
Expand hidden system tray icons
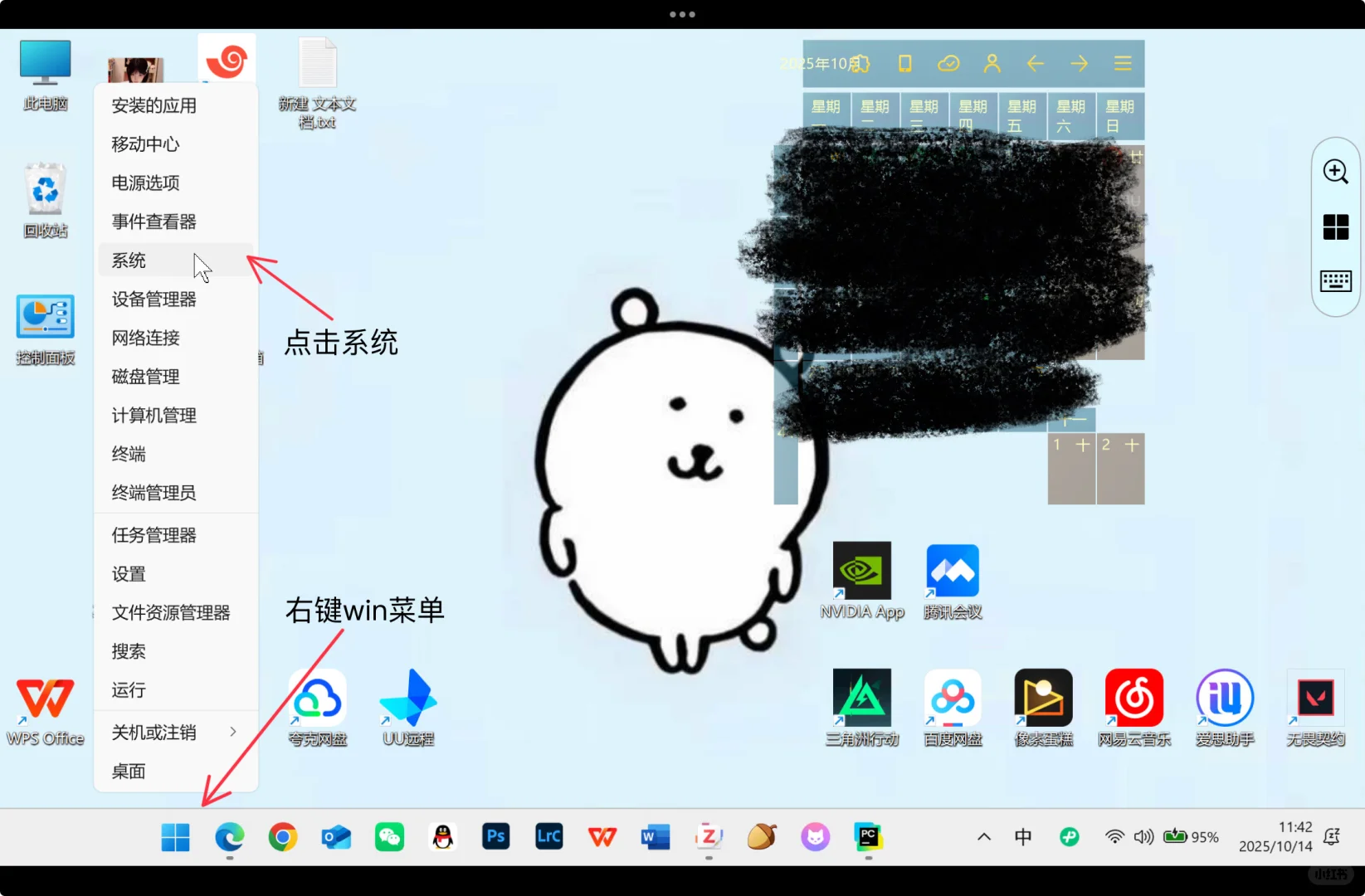983,836
